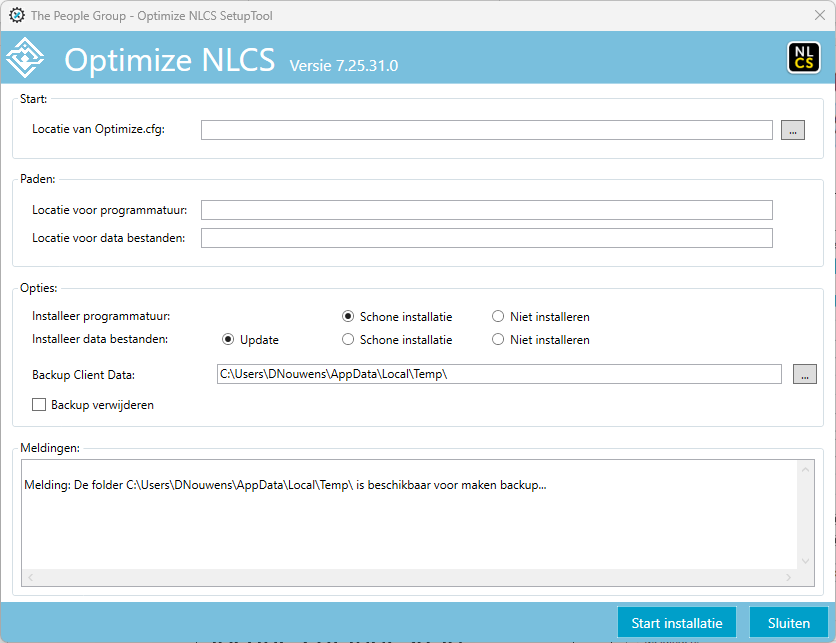Click the Backup Client Data label
The image size is (836, 643).
[x=83, y=375]
